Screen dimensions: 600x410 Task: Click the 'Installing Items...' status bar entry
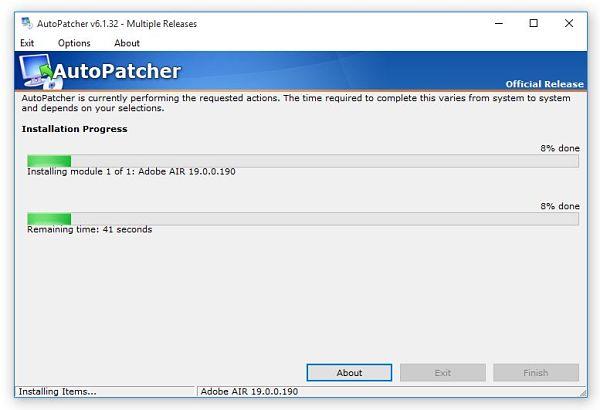pyautogui.click(x=57, y=392)
